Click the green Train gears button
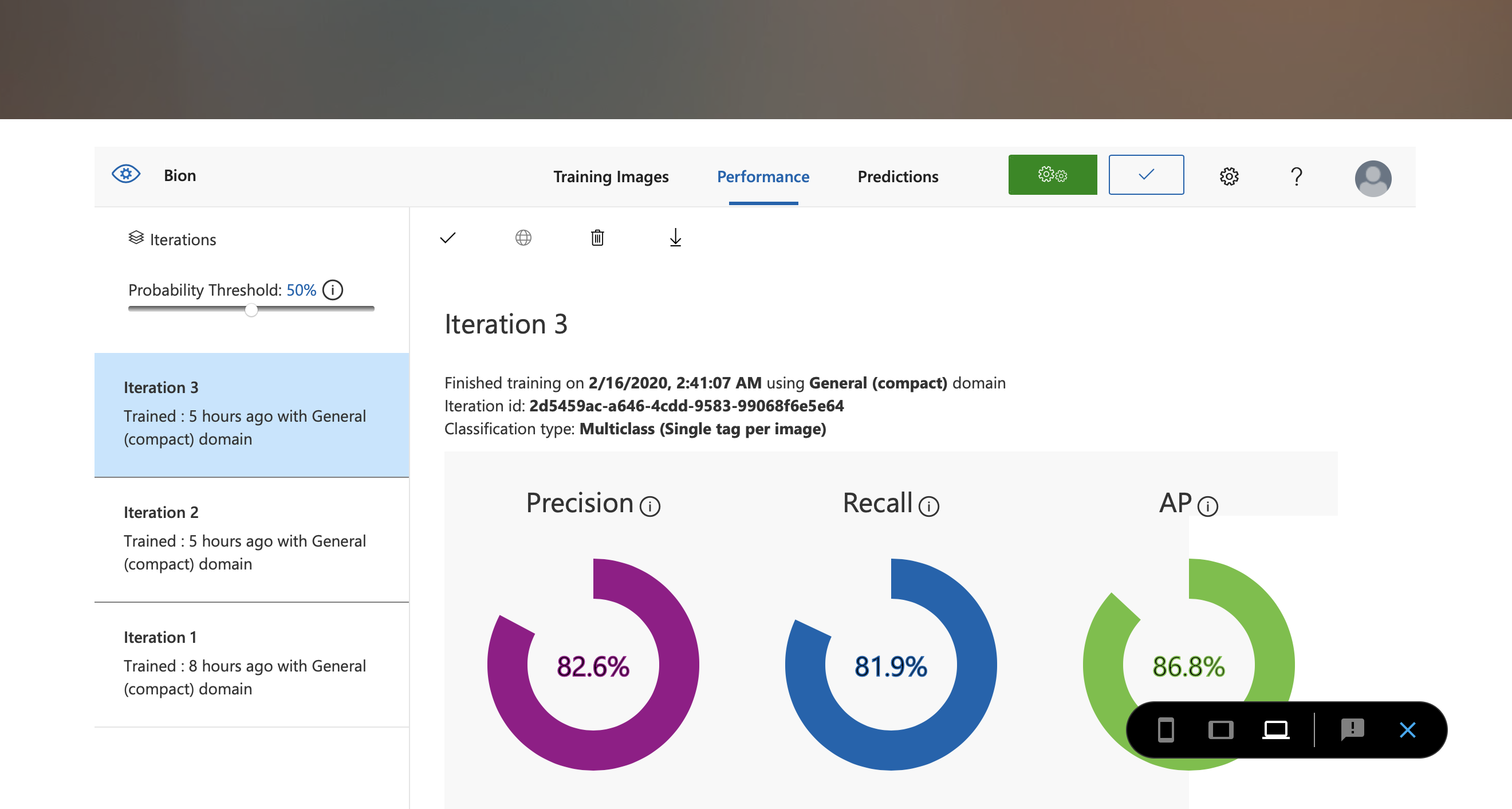The image size is (1512, 809). (x=1052, y=175)
